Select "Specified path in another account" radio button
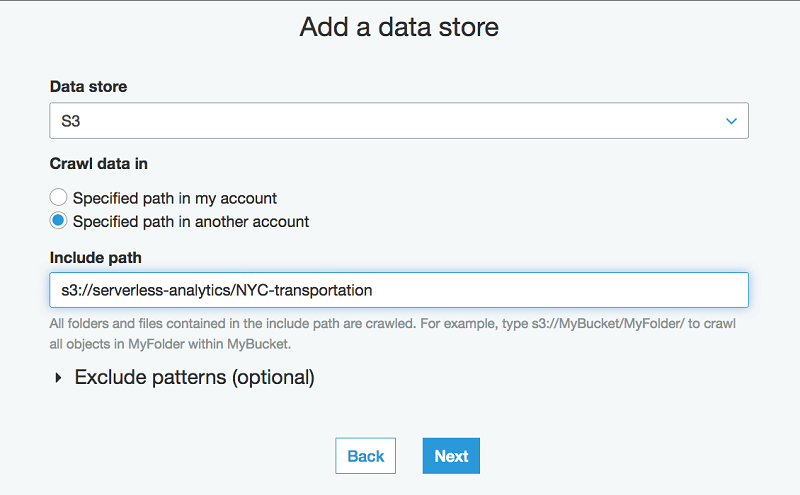 pos(59,221)
